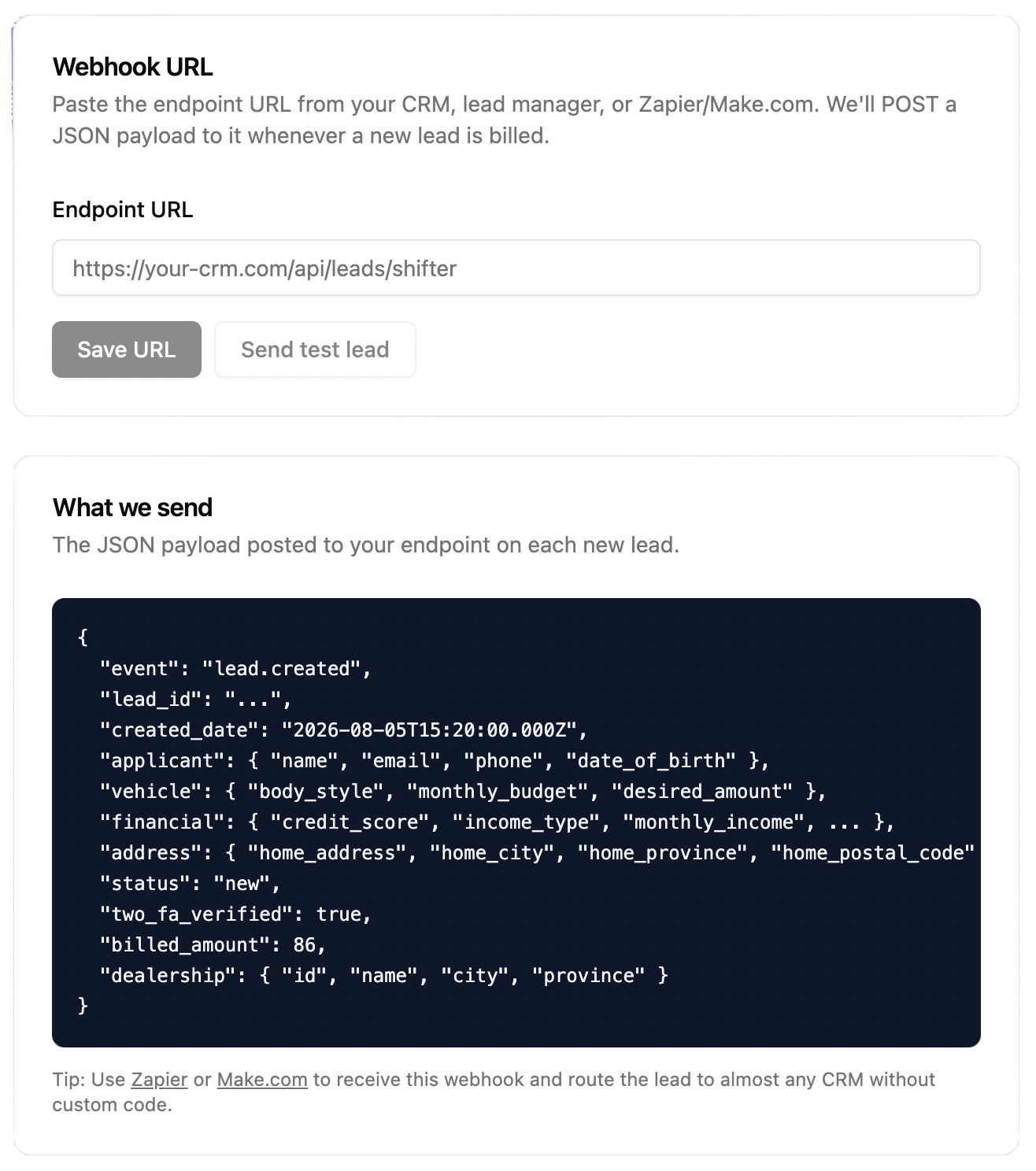Viewport: 1036px width, 1171px height.
Task: Click the What we send heading
Action: (132, 508)
